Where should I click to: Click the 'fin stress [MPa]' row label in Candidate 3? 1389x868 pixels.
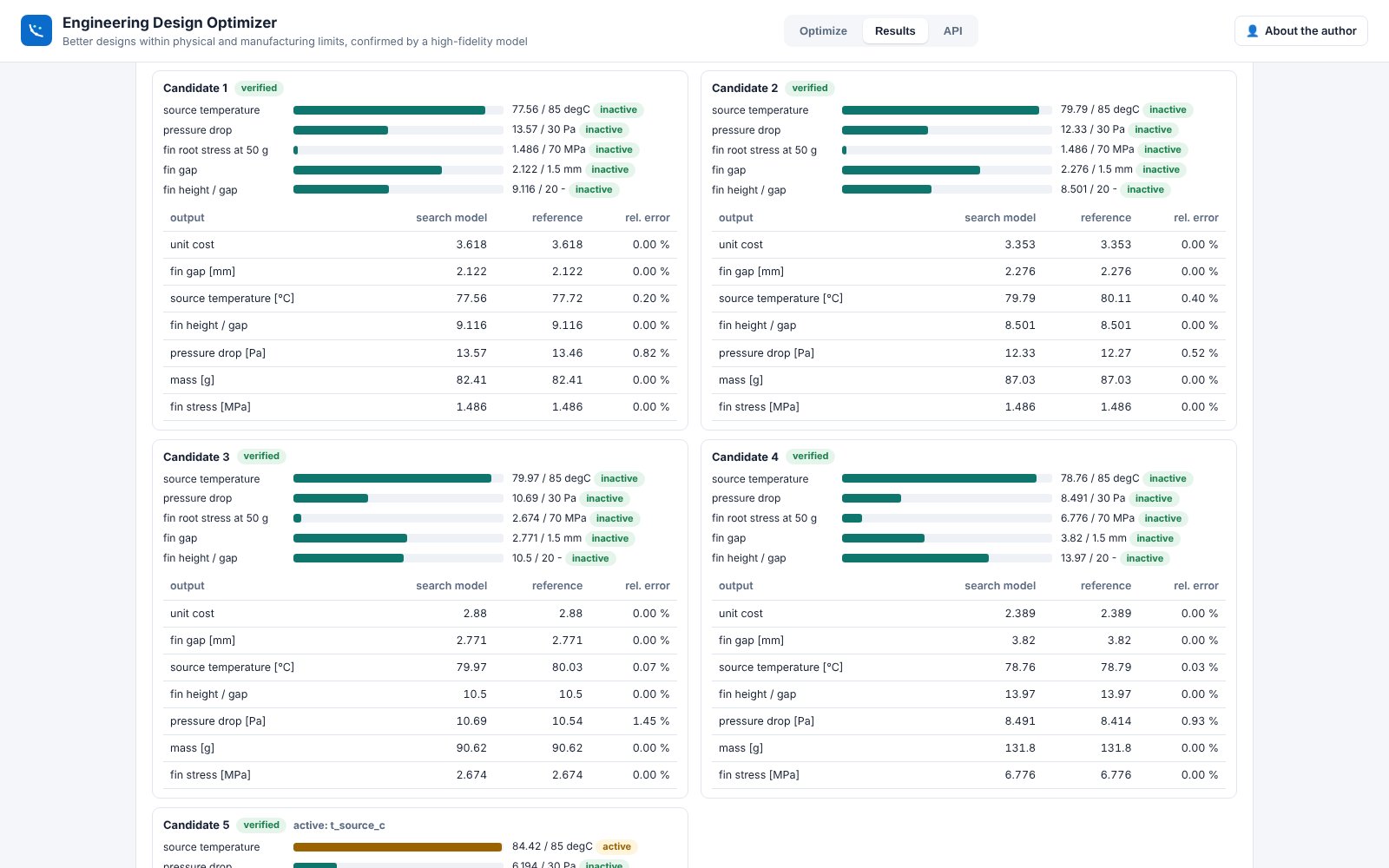210,775
